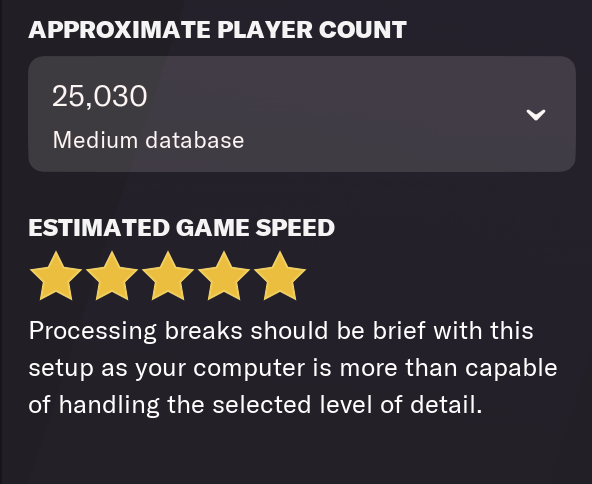
Task: Click the 'setup as your computer' text line
Action: 293,368
